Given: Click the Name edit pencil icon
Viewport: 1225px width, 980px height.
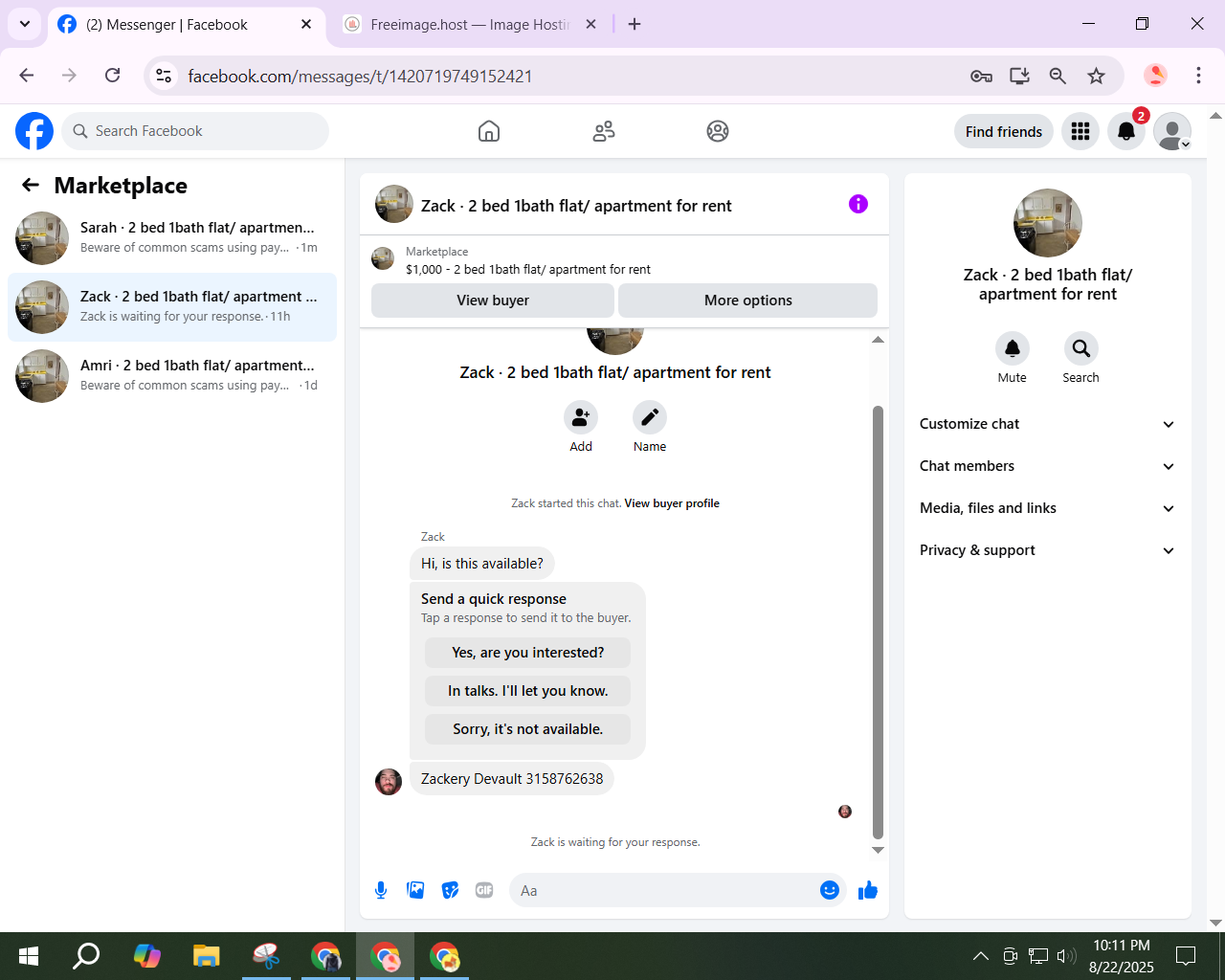Looking at the screenshot, I should point(650,417).
